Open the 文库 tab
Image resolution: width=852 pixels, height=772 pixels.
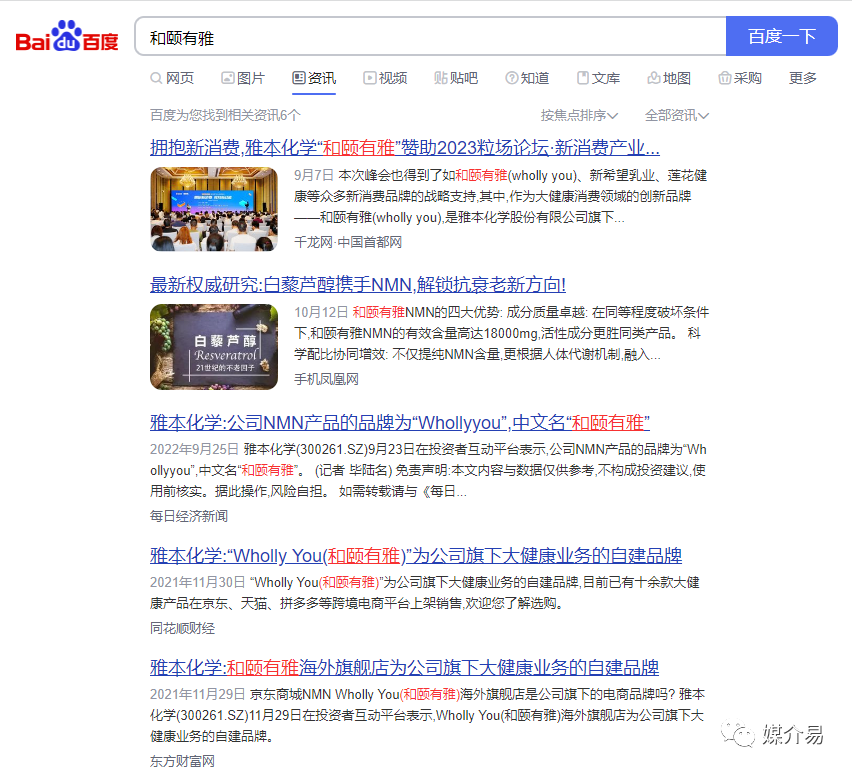pyautogui.click(x=598, y=78)
